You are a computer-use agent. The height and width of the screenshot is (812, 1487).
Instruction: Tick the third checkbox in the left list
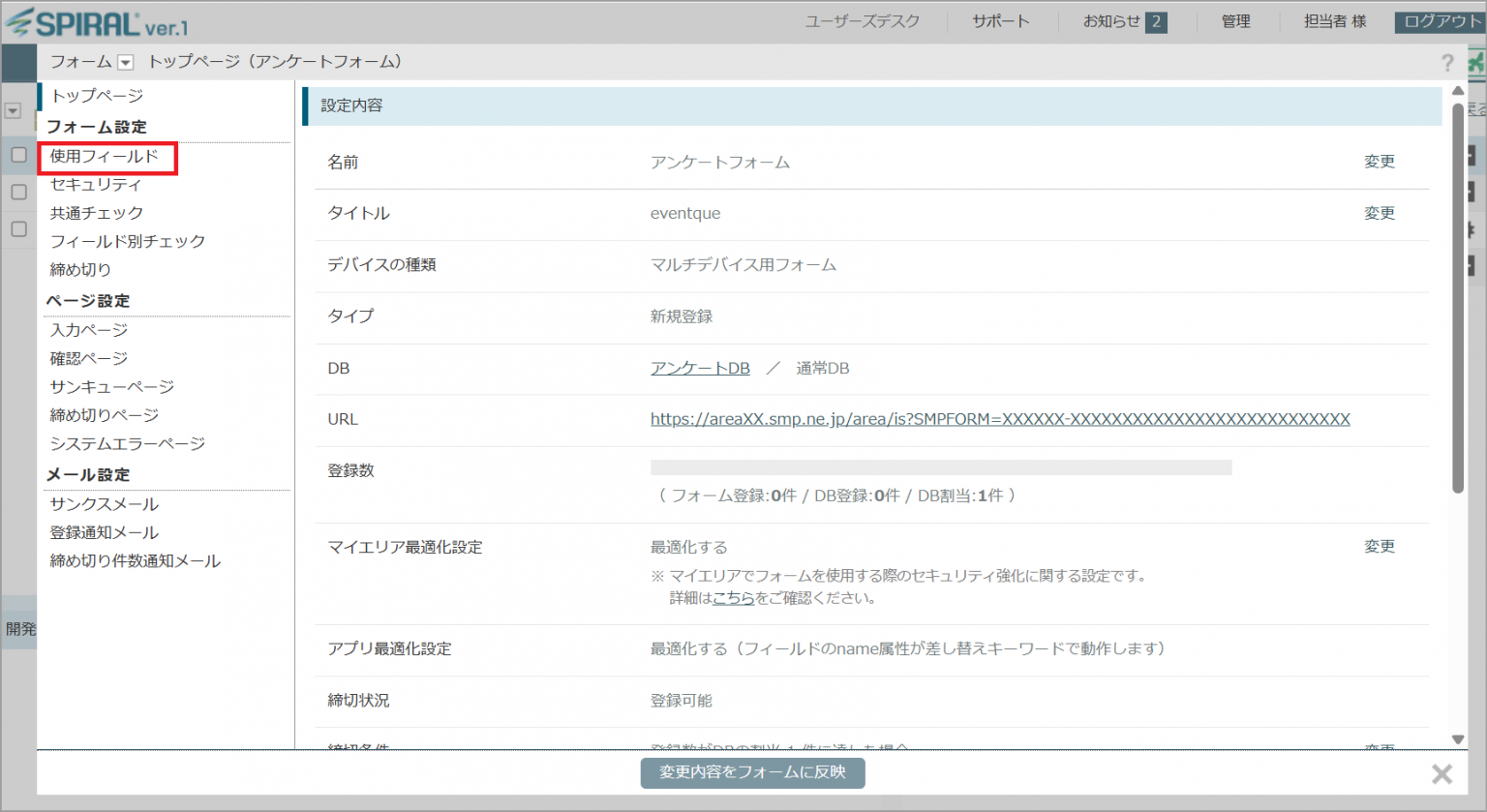18,229
